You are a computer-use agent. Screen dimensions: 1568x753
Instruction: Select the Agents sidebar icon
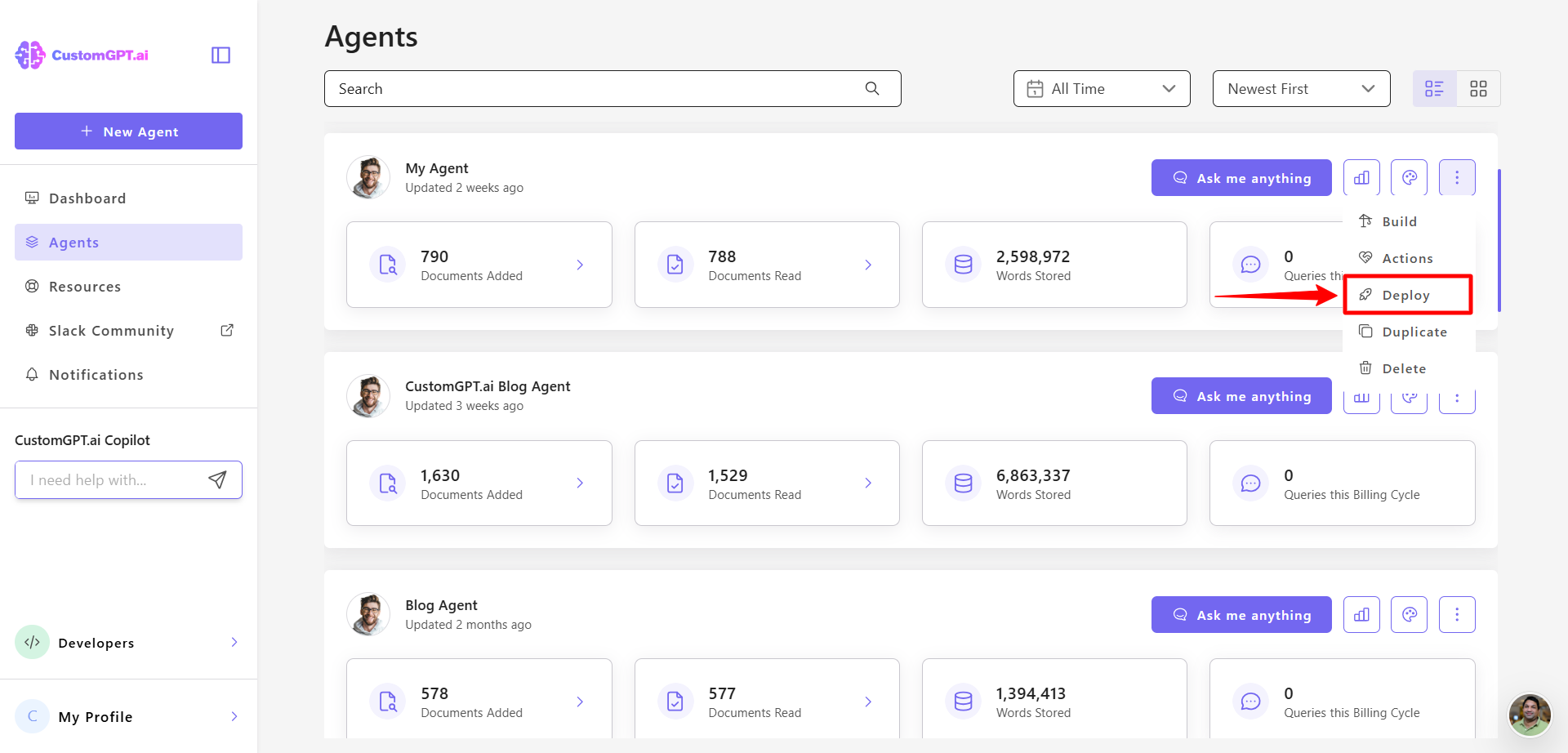tap(32, 242)
